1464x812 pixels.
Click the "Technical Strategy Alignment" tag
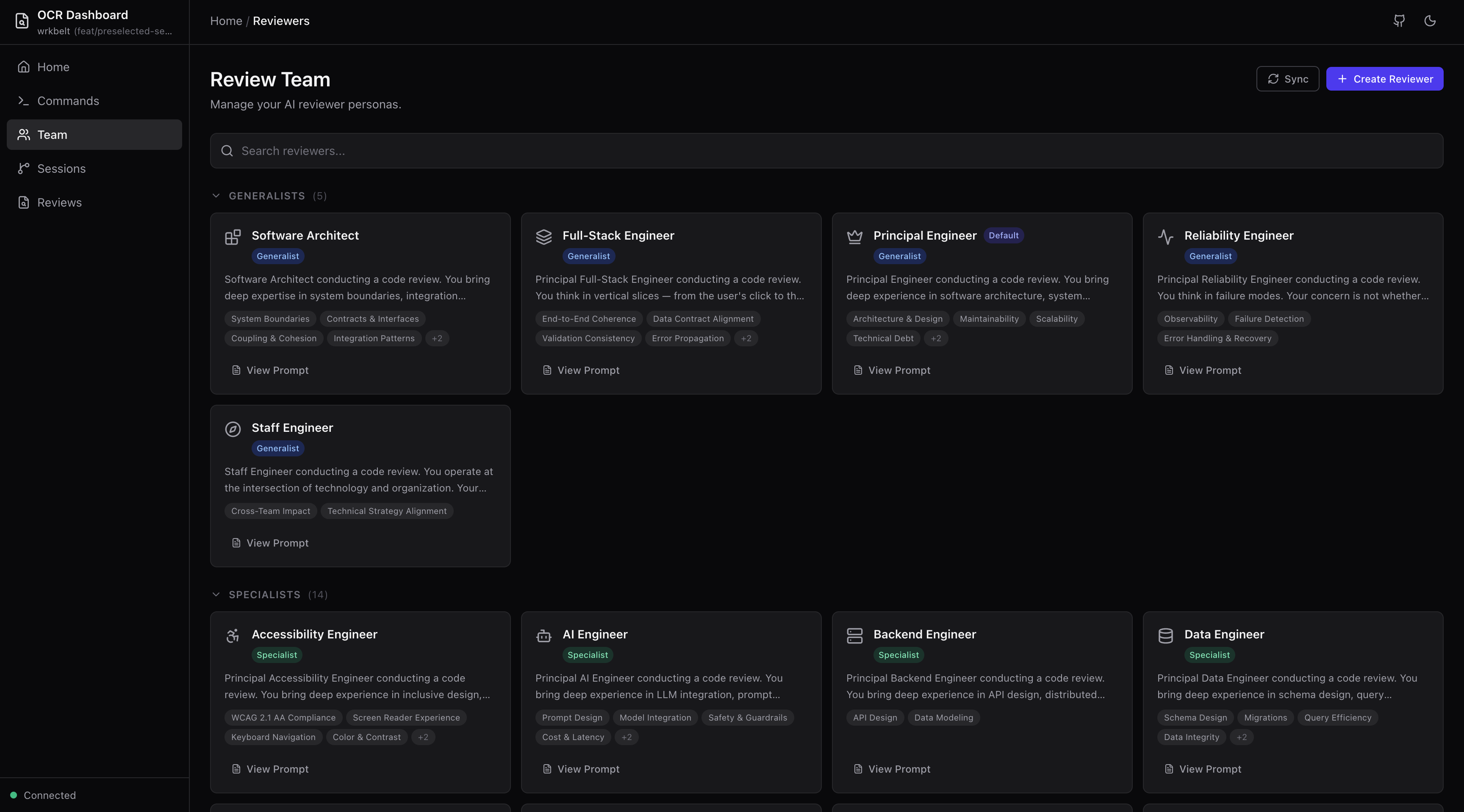click(386, 511)
